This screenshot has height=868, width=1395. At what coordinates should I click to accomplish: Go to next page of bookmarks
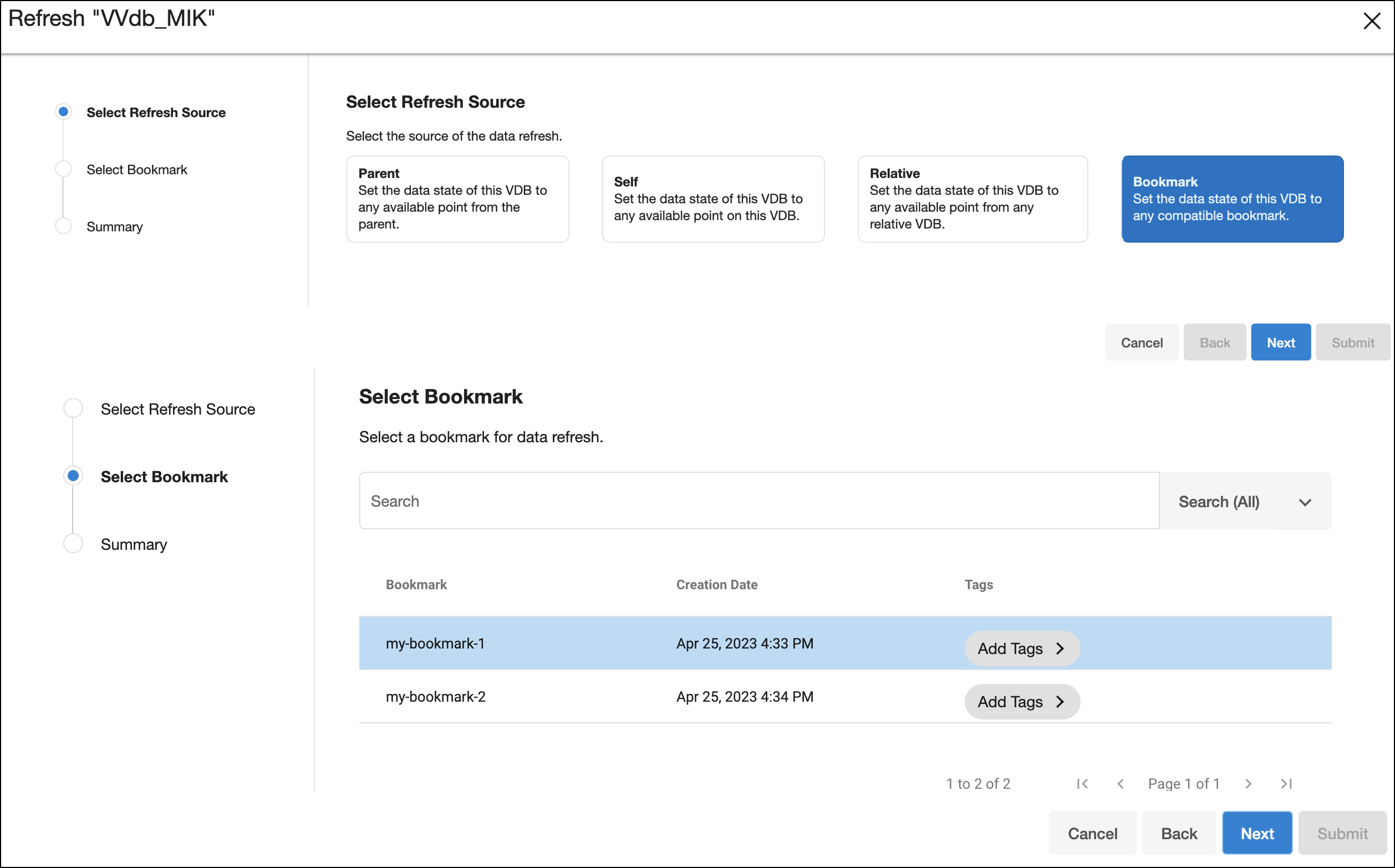point(1248,784)
